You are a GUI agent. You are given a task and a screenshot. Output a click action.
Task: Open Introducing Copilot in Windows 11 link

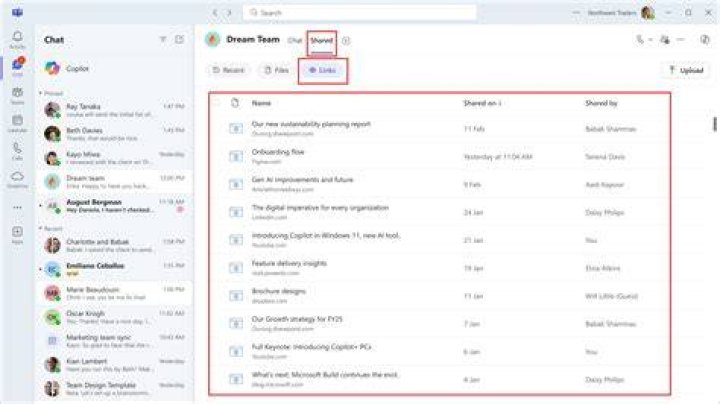click(x=326, y=236)
